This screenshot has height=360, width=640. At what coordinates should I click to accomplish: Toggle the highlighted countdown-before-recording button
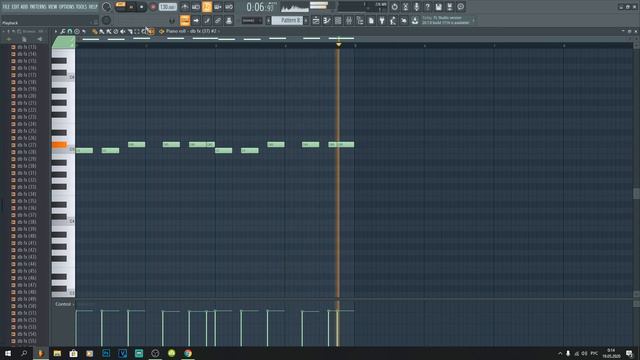point(207,7)
